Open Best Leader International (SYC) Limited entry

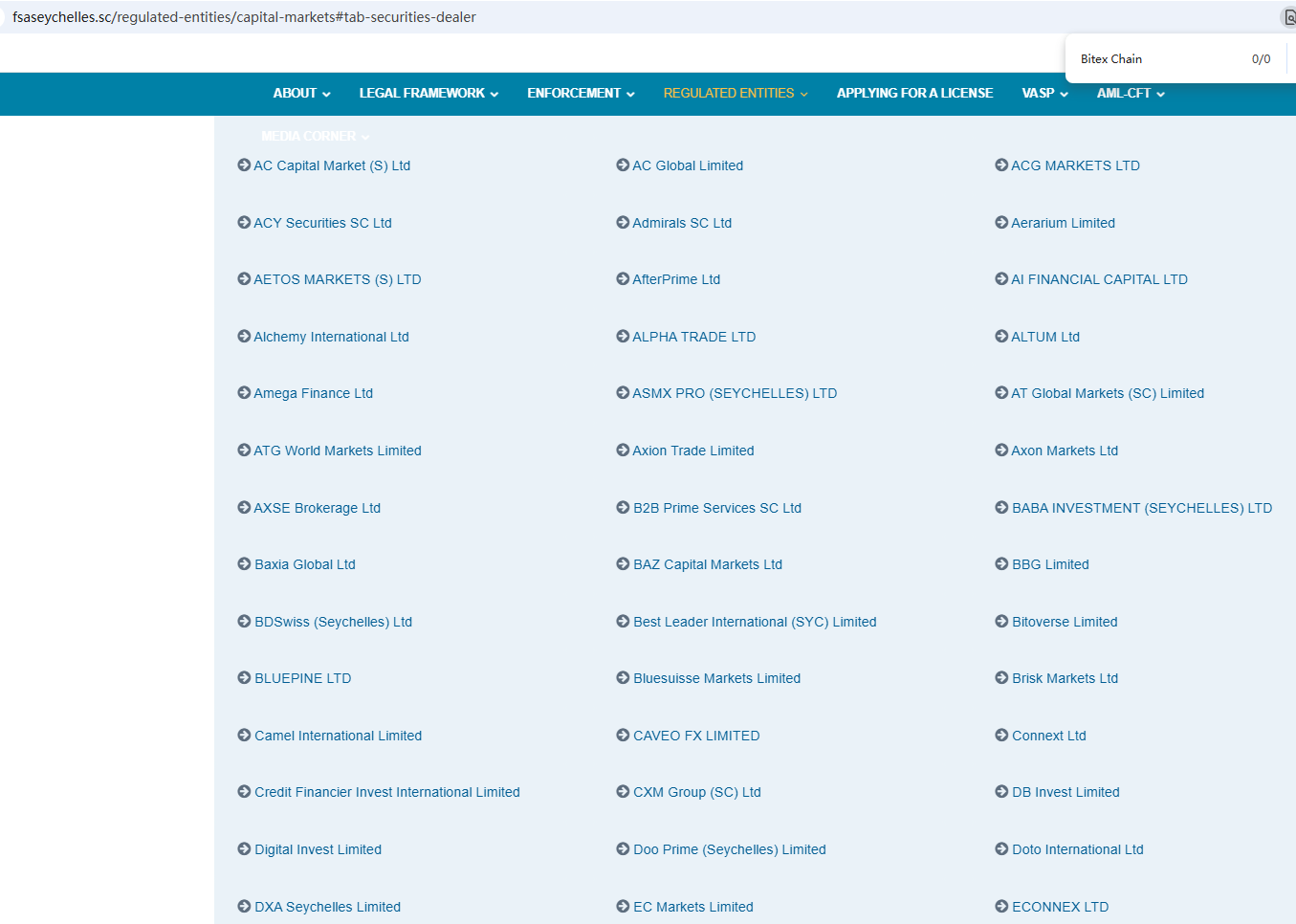pos(755,622)
